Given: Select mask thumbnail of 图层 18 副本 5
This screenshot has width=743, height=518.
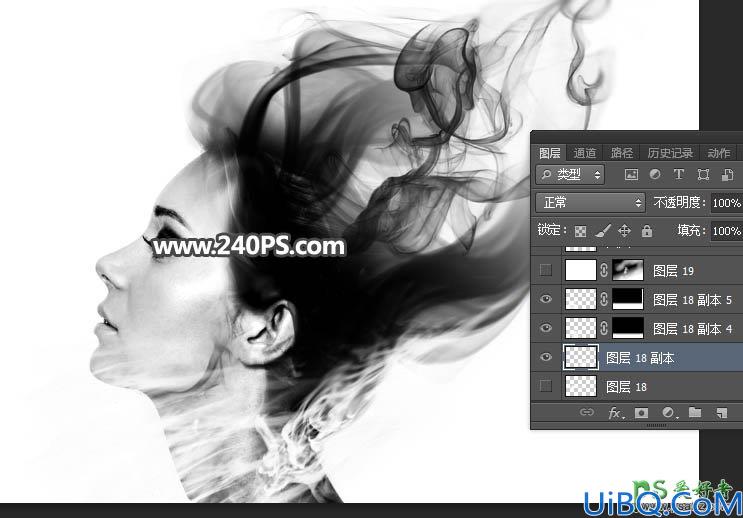Looking at the screenshot, I should pos(628,299).
